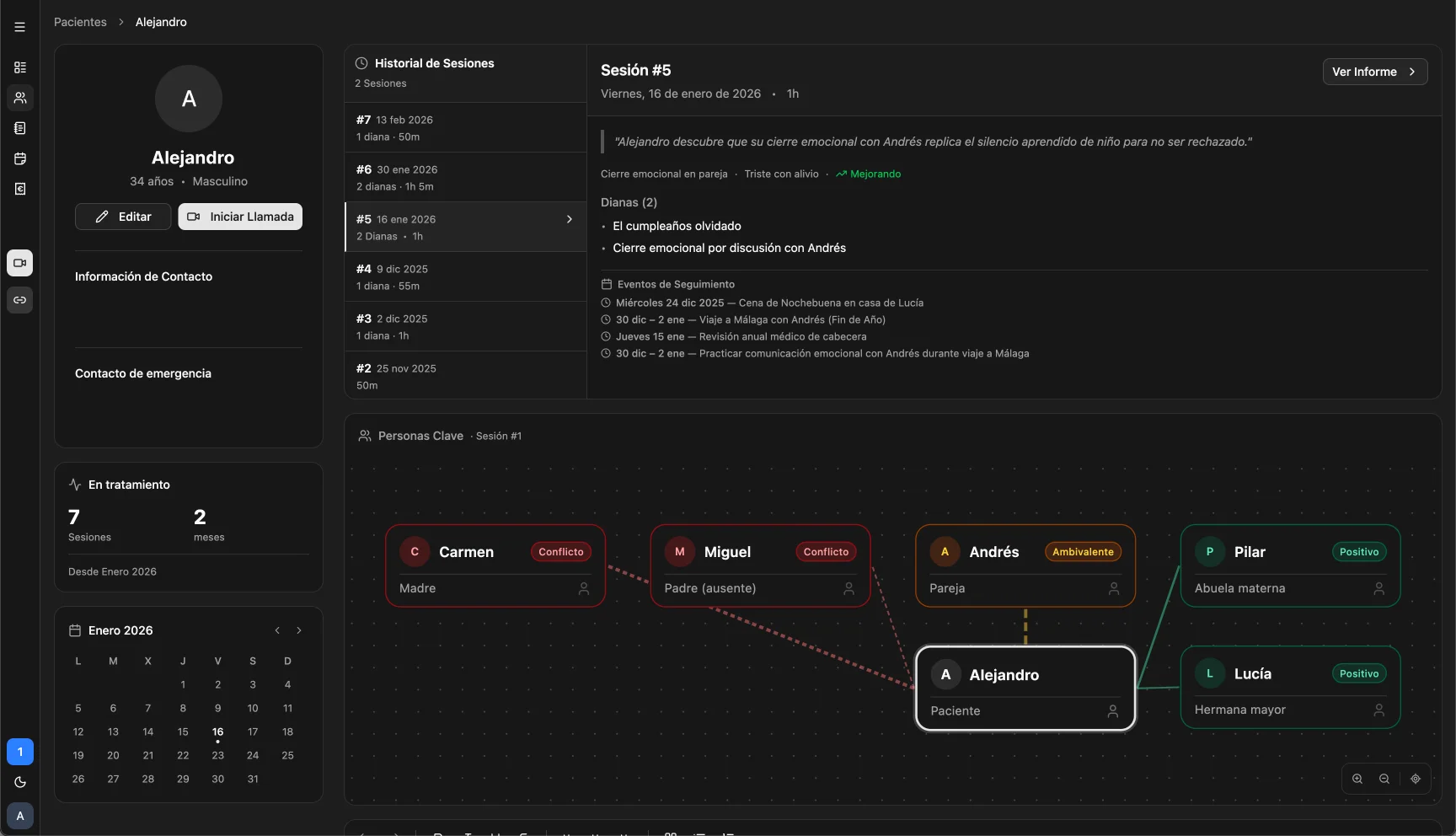This screenshot has width=1456, height=836.
Task: Click the Pacientes breadcrumb
Action: [x=78, y=21]
